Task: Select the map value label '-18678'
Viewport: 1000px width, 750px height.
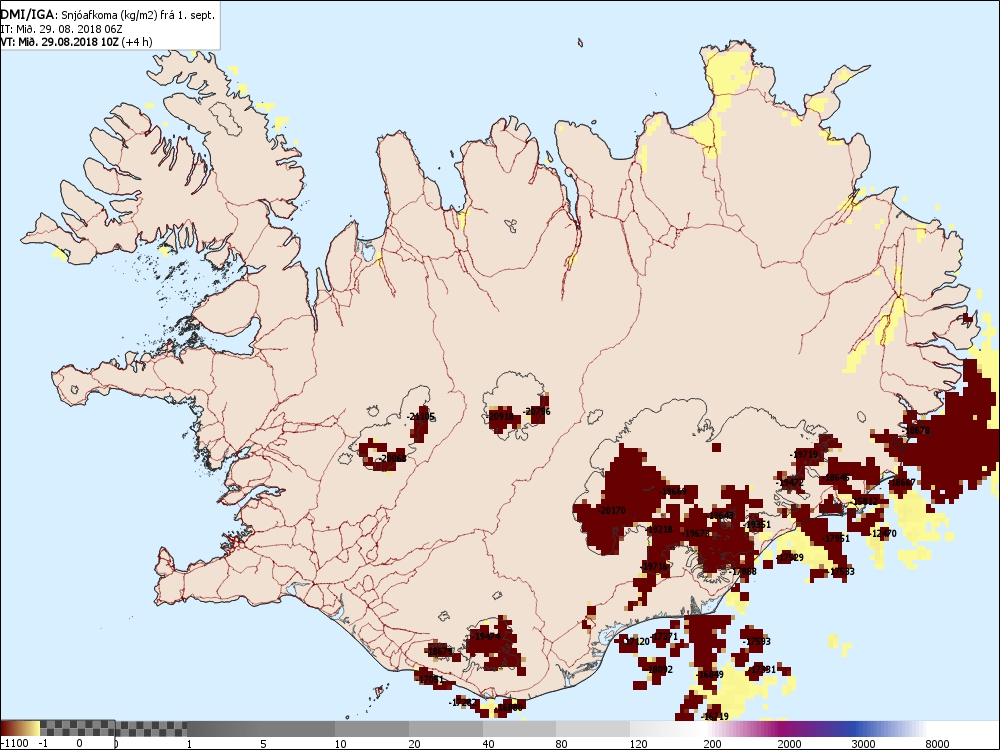Action: click(916, 431)
